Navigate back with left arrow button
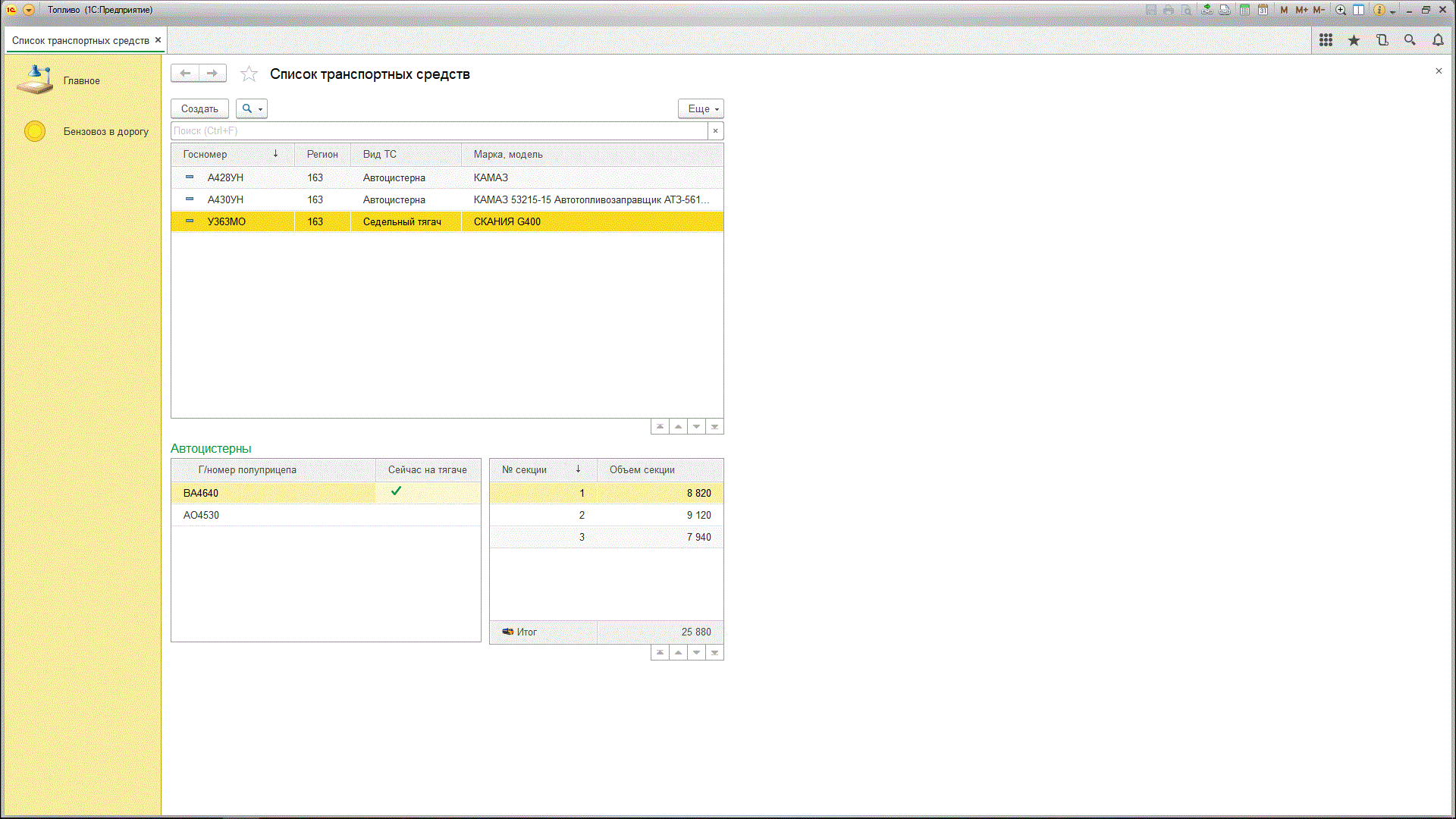Viewport: 1456px width, 819px height. (x=185, y=74)
